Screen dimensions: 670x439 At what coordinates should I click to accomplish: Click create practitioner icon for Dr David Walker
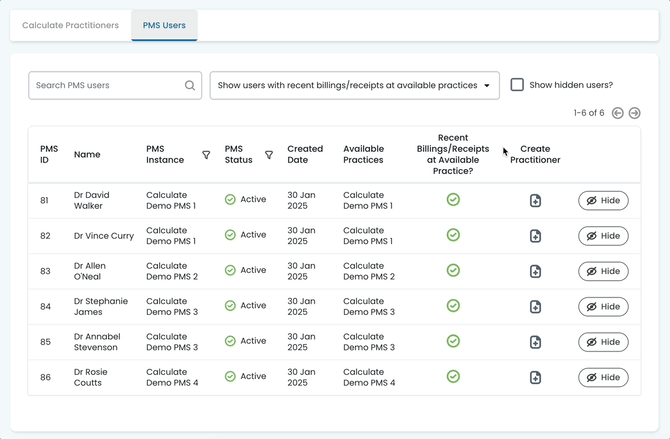535,200
